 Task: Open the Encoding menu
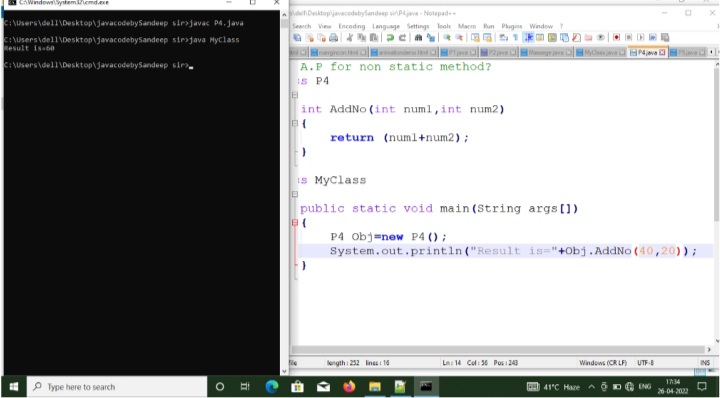tap(352, 26)
